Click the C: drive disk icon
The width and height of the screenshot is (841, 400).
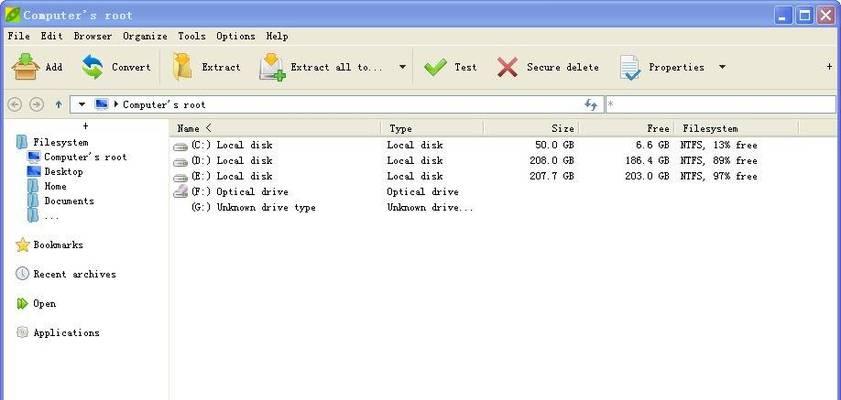tap(181, 146)
